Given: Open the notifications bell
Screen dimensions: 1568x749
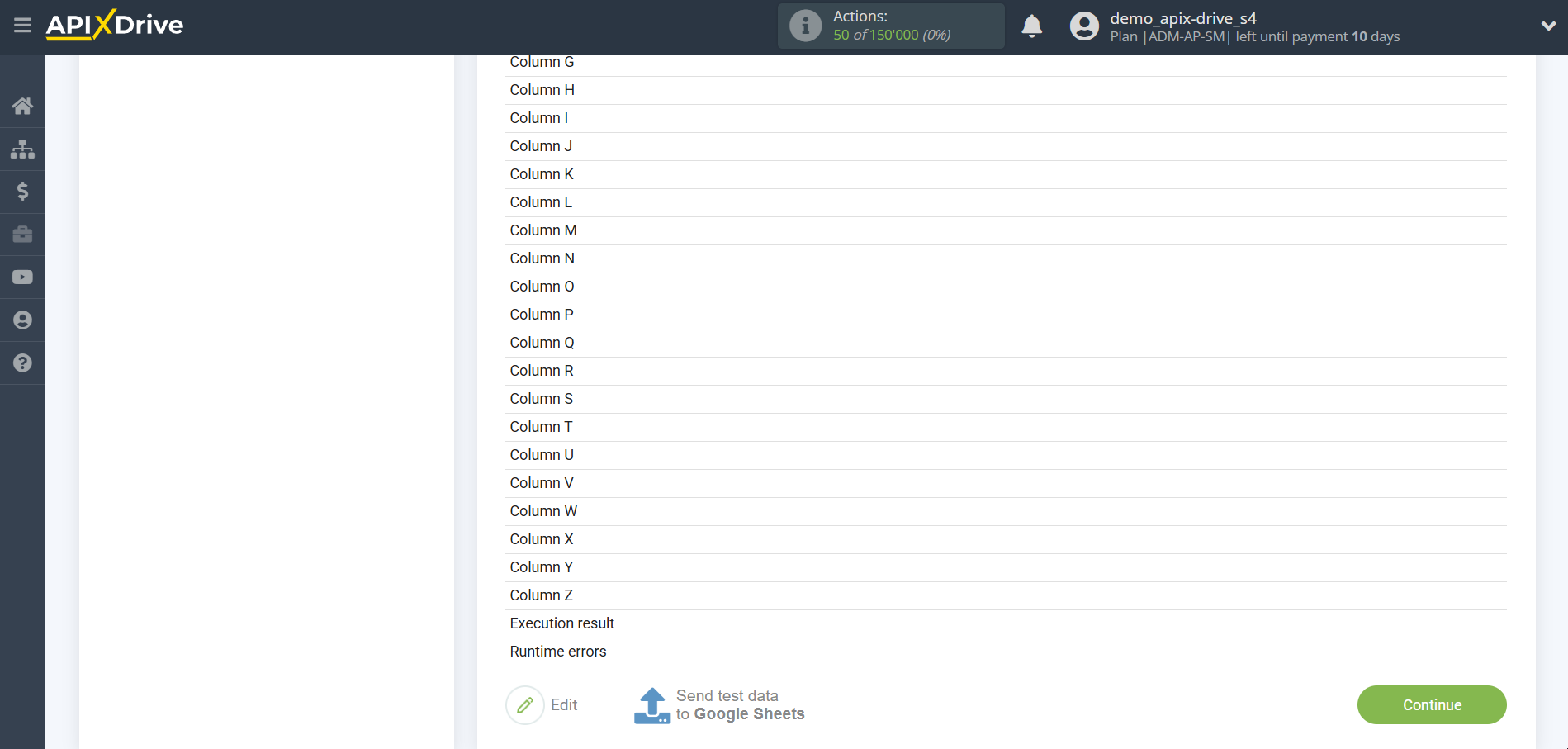Looking at the screenshot, I should pyautogui.click(x=1031, y=26).
